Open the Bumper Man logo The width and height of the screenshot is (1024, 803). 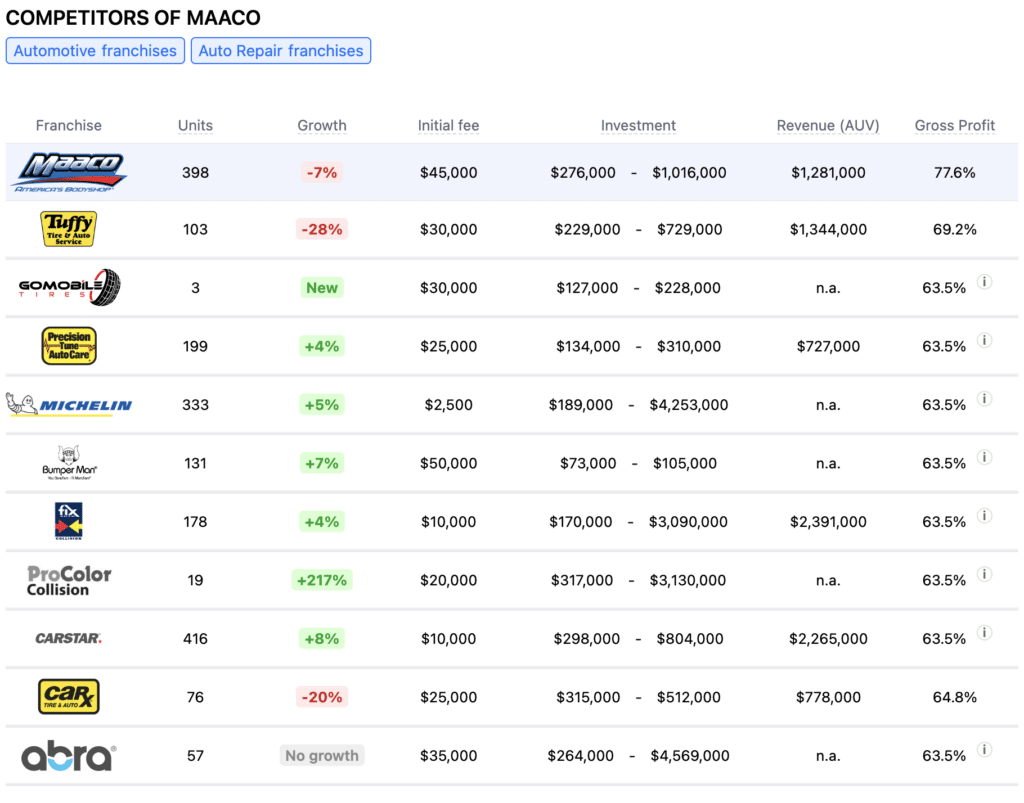[x=69, y=463]
